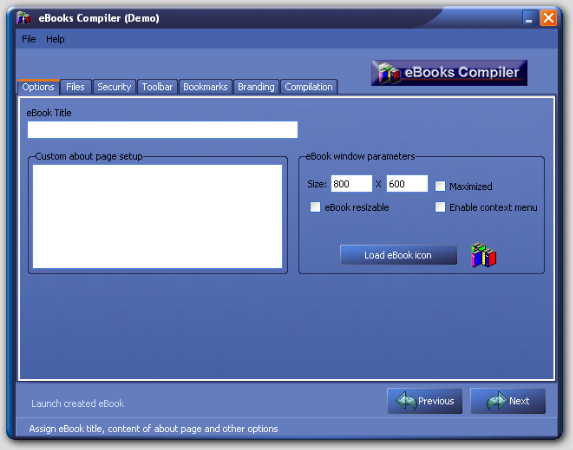Image resolution: width=573 pixels, height=450 pixels.
Task: Check Enable context menu option
Action: pos(440,207)
